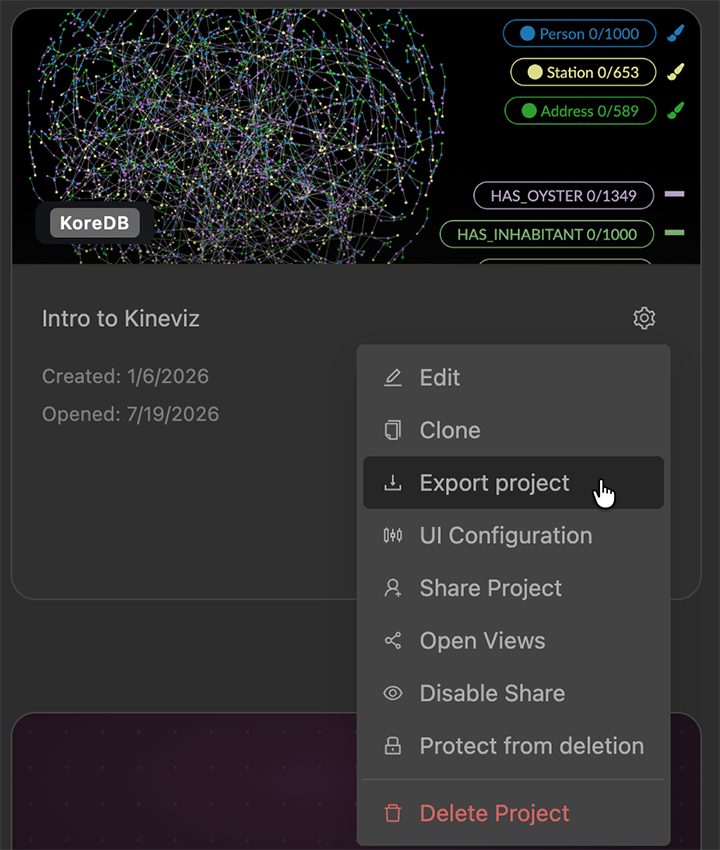Screen dimensions: 720x850
Task: Click the yellow Station style brush icon
Action: click(676, 72)
